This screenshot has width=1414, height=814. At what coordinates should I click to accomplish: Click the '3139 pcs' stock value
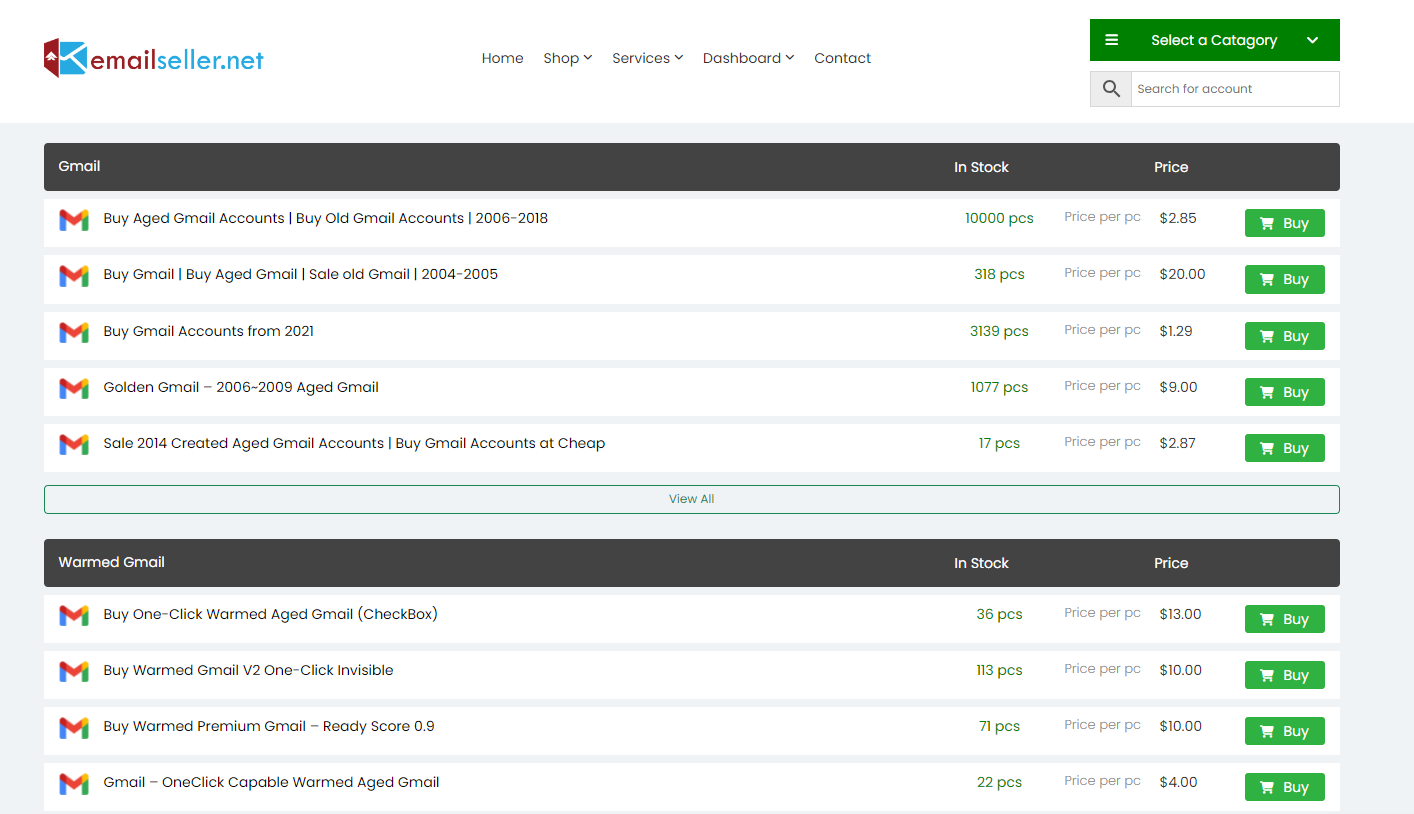(x=999, y=331)
